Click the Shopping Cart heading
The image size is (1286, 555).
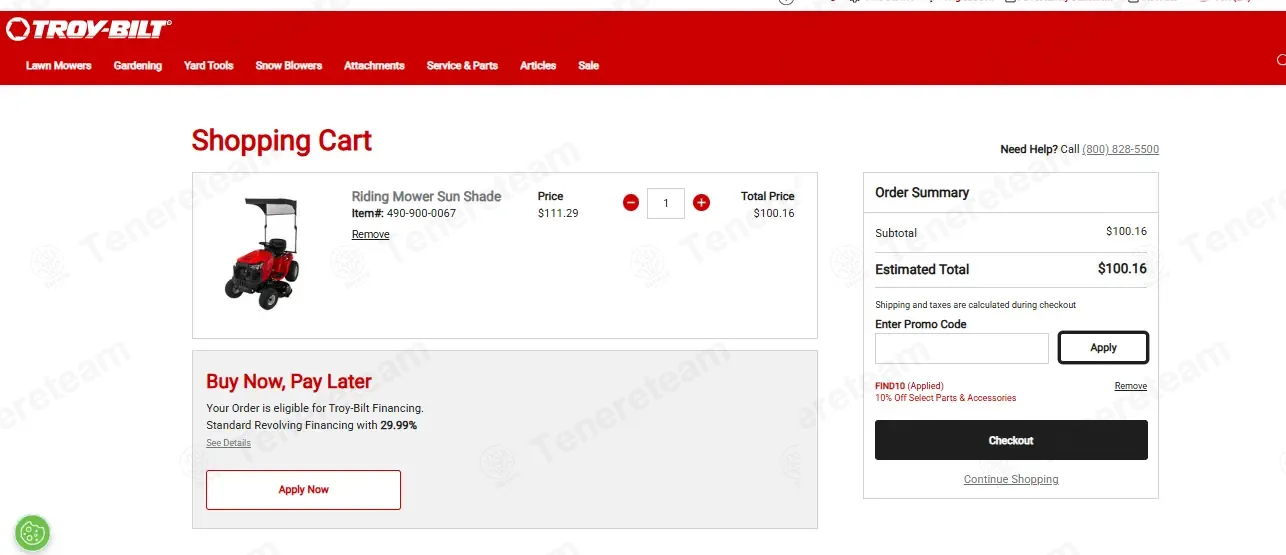[x=282, y=141]
